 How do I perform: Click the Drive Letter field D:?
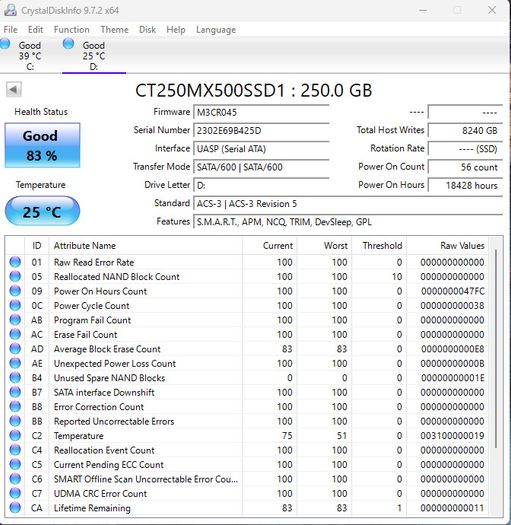click(x=261, y=185)
